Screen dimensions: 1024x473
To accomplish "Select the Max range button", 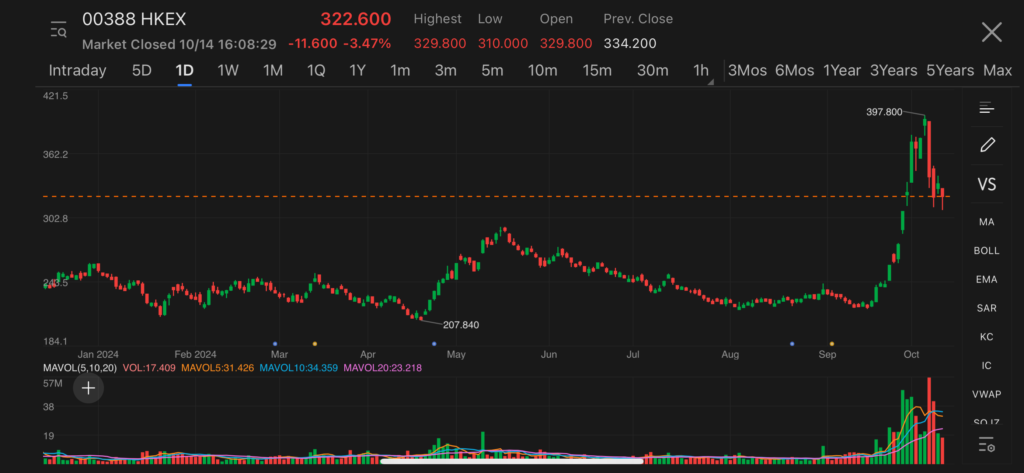I will (997, 70).
